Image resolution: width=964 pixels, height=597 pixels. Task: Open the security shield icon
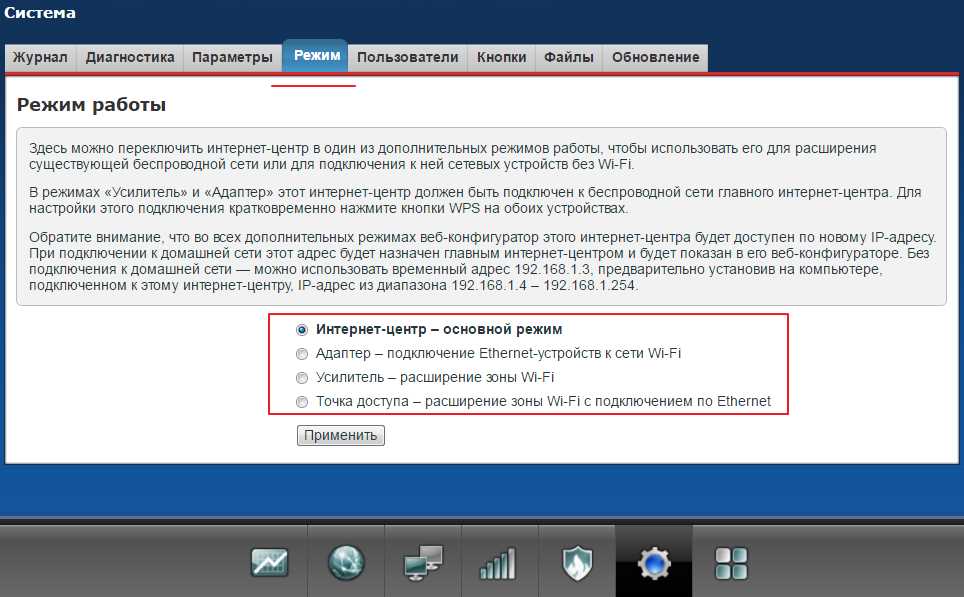[x=577, y=563]
